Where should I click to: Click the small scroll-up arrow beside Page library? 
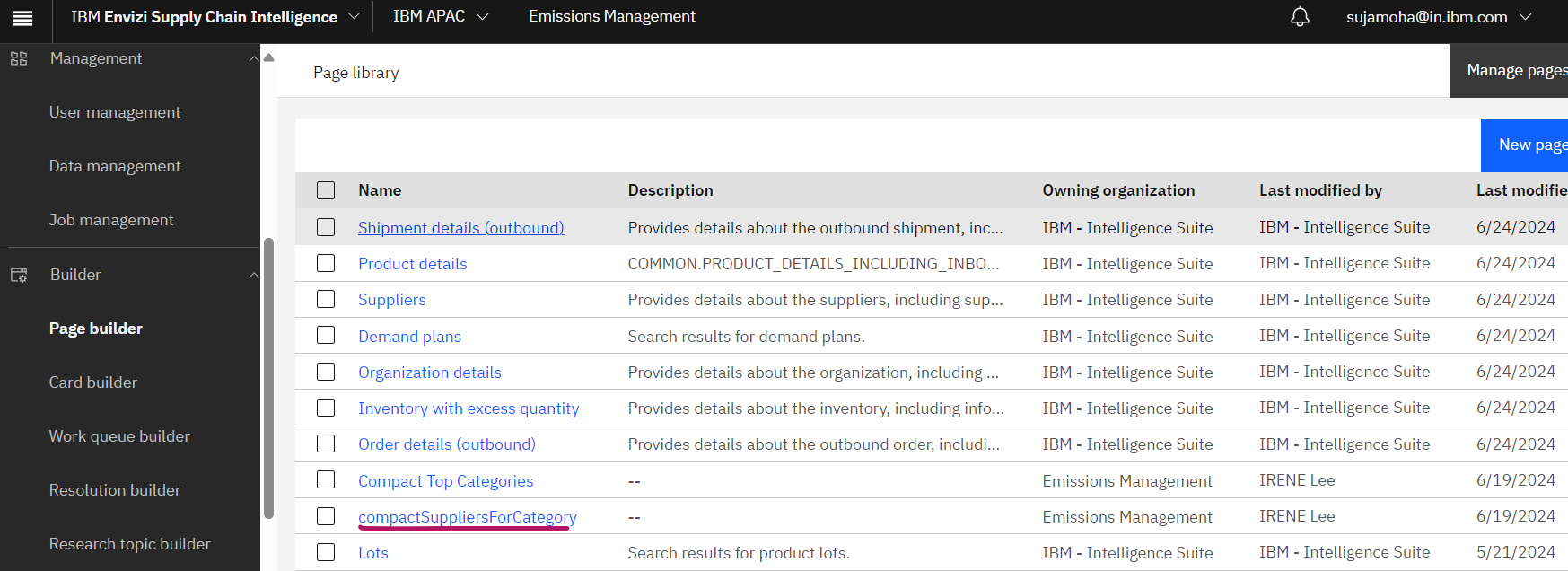(x=268, y=57)
